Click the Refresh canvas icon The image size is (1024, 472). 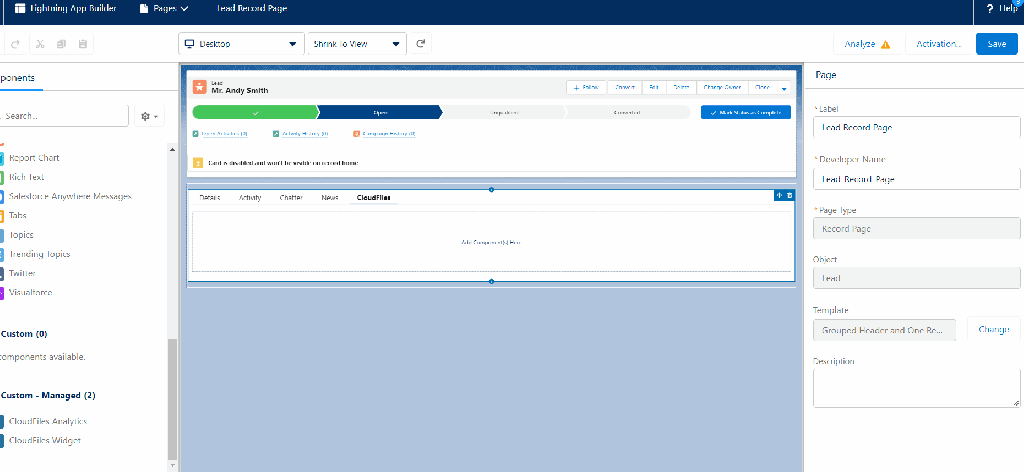(421, 44)
